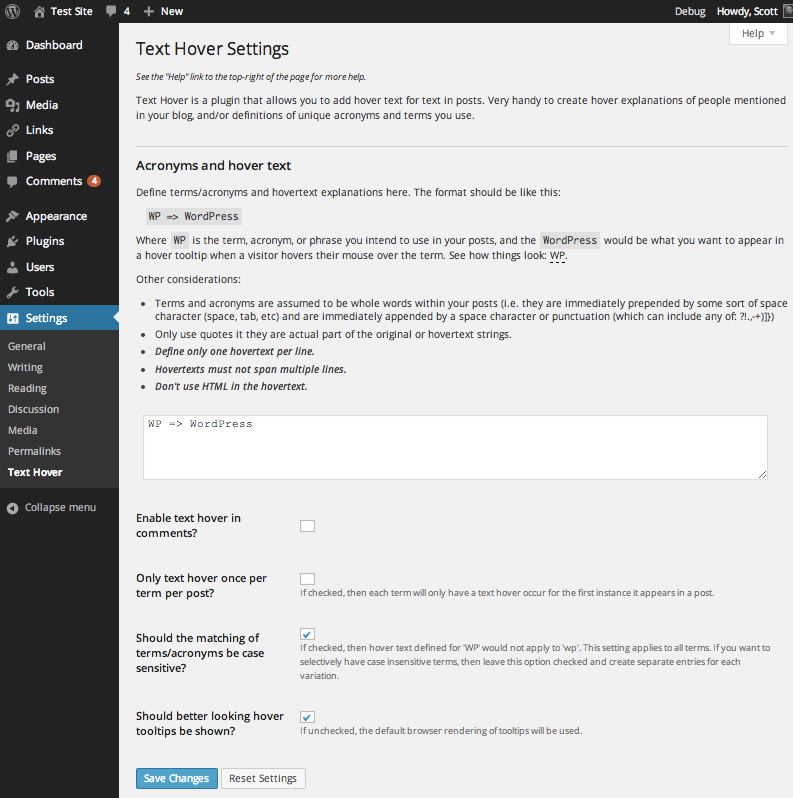793x798 pixels.
Task: Uncheck the case sensitive matching checkbox
Action: pos(307,634)
